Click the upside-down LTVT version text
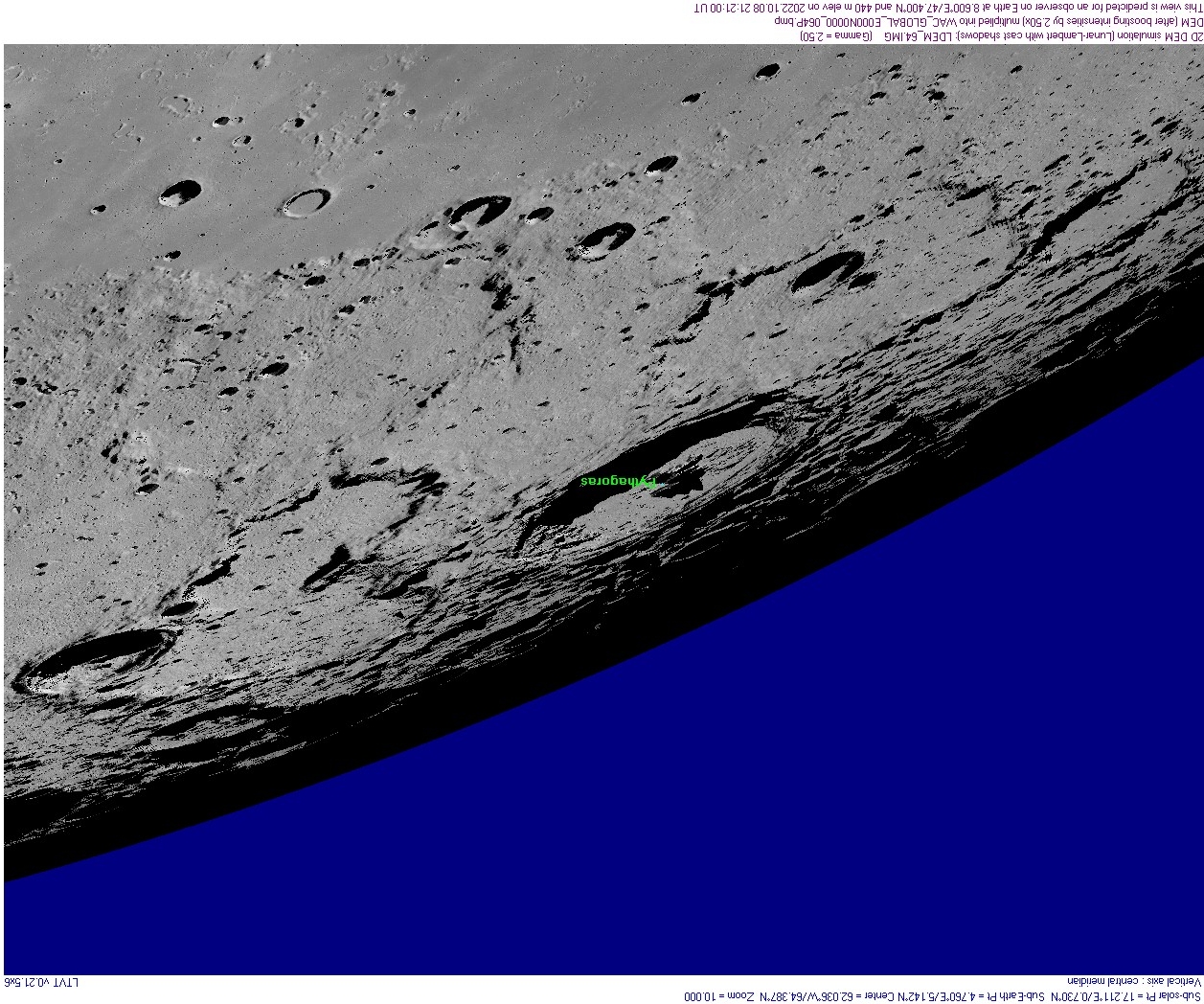 click(42, 983)
